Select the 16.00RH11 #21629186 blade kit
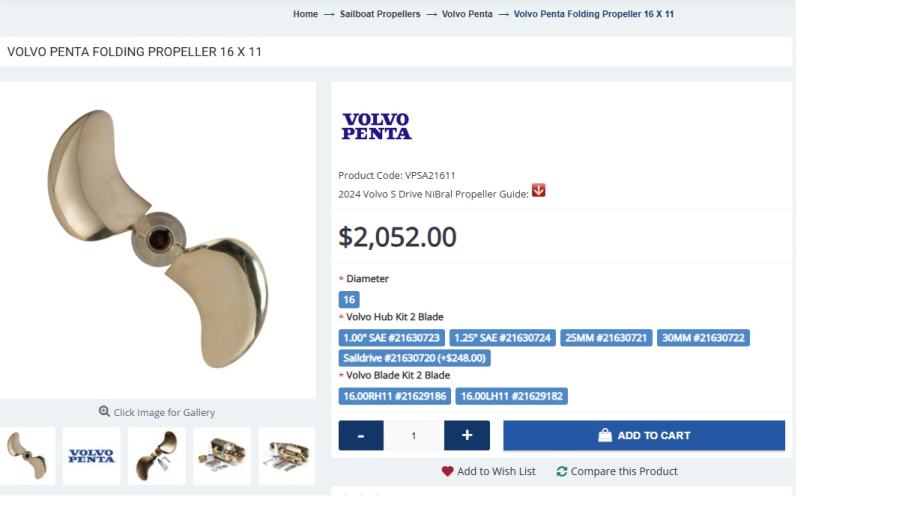This screenshot has width=920, height=517. click(395, 396)
